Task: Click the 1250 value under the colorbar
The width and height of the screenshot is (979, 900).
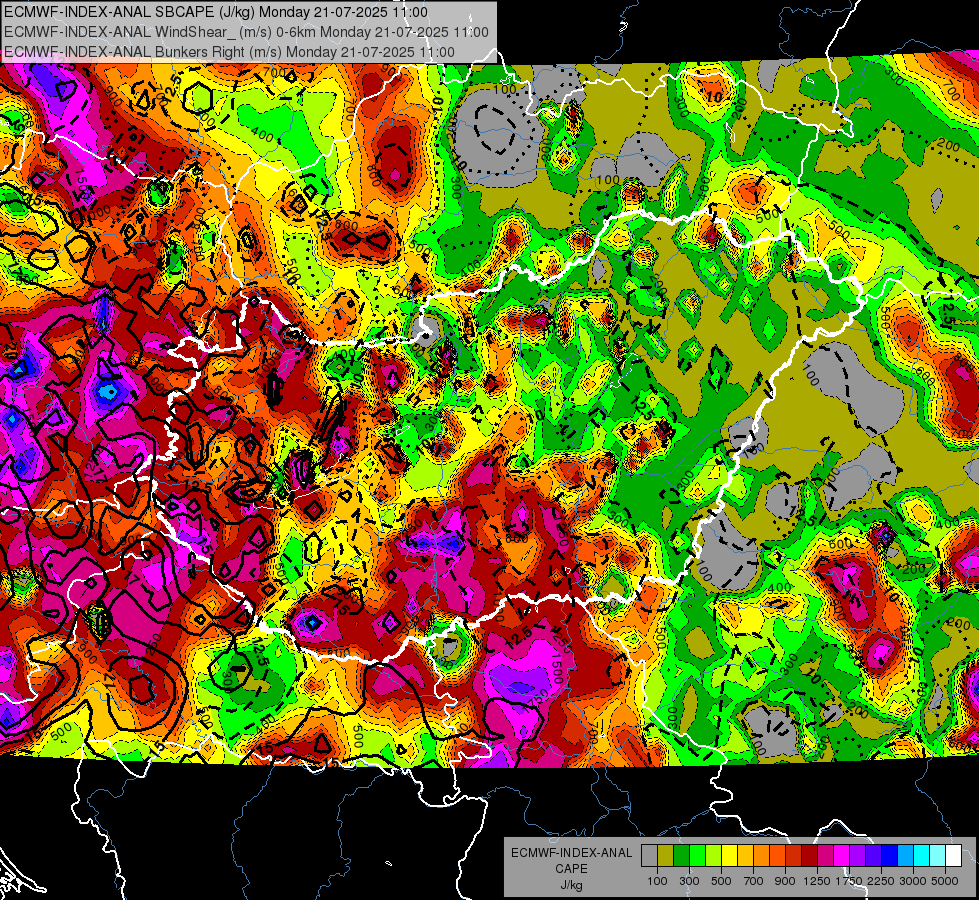Action: (x=817, y=881)
